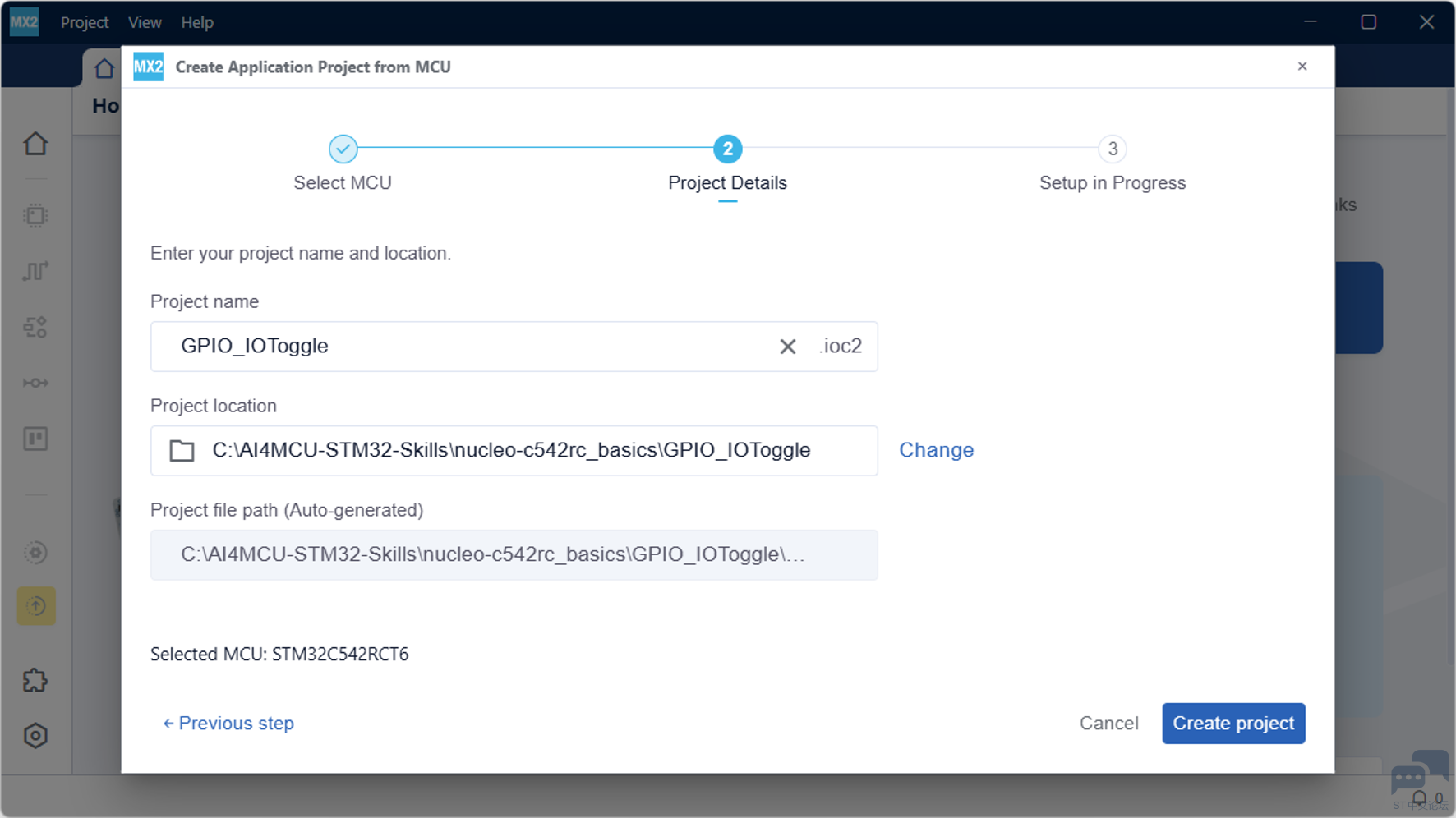Clear the project name with X icon
The image size is (1456, 818).
click(787, 347)
